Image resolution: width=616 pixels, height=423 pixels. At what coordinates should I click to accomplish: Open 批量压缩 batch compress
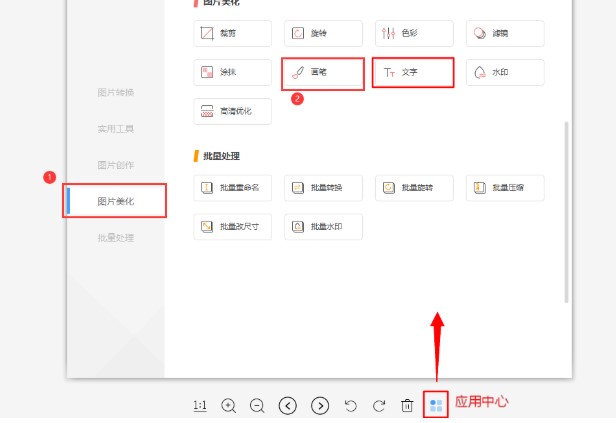(505, 188)
